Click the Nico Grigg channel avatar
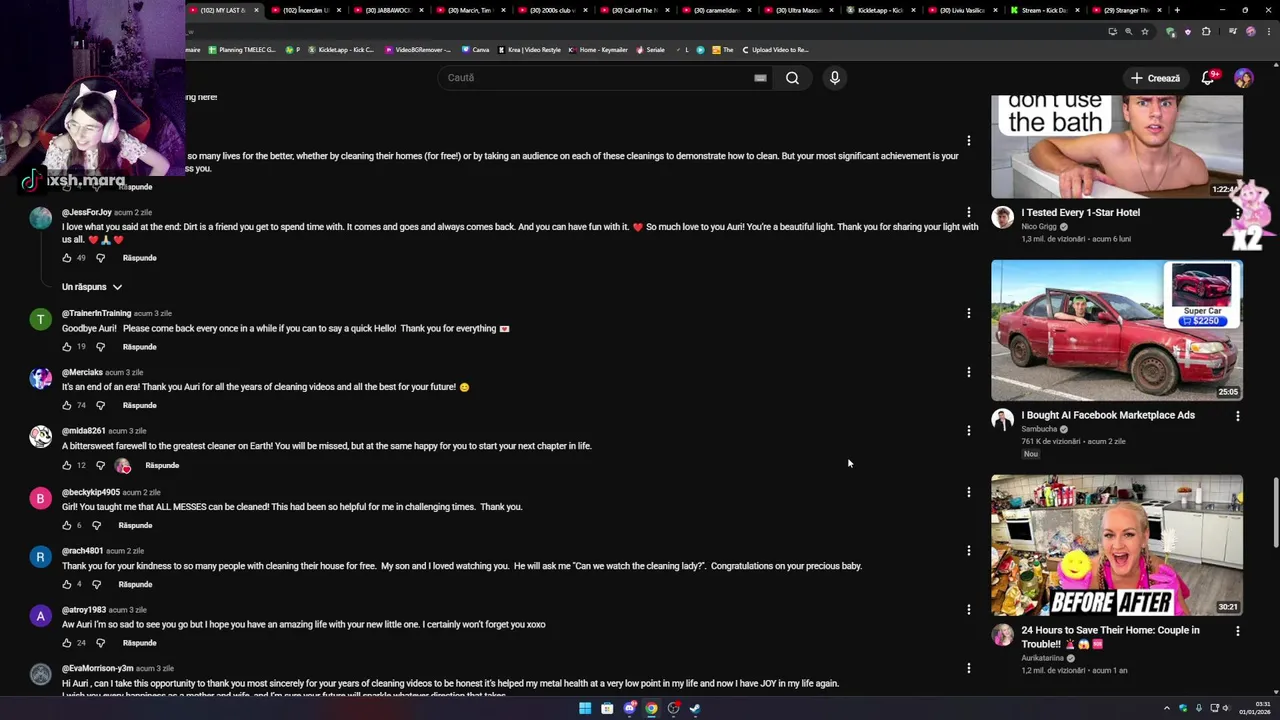Viewport: 1280px width, 720px height. 1002,218
